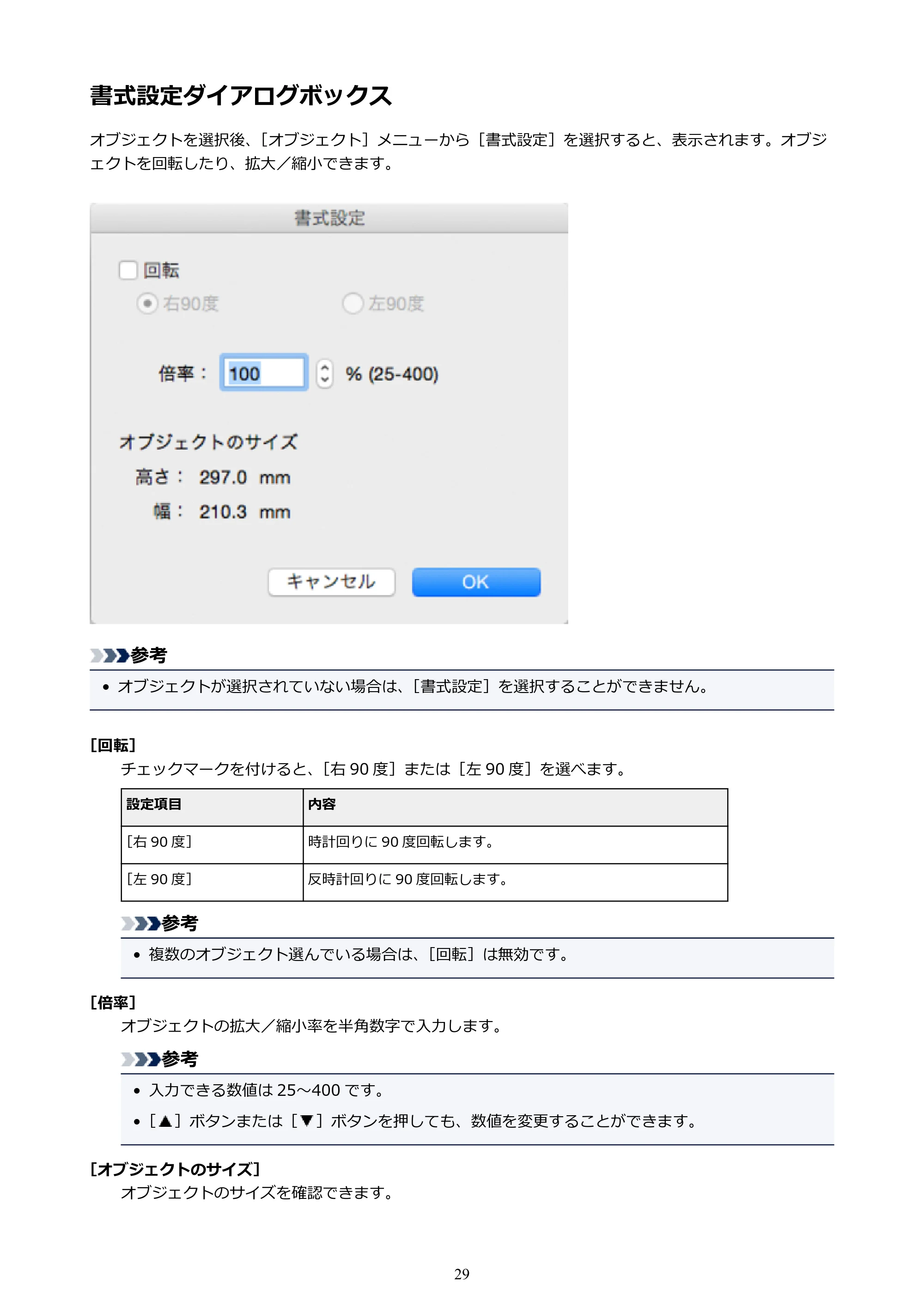Click the % (25-400) range label
Viewport: 924px width, 1307px height.
pos(392,374)
